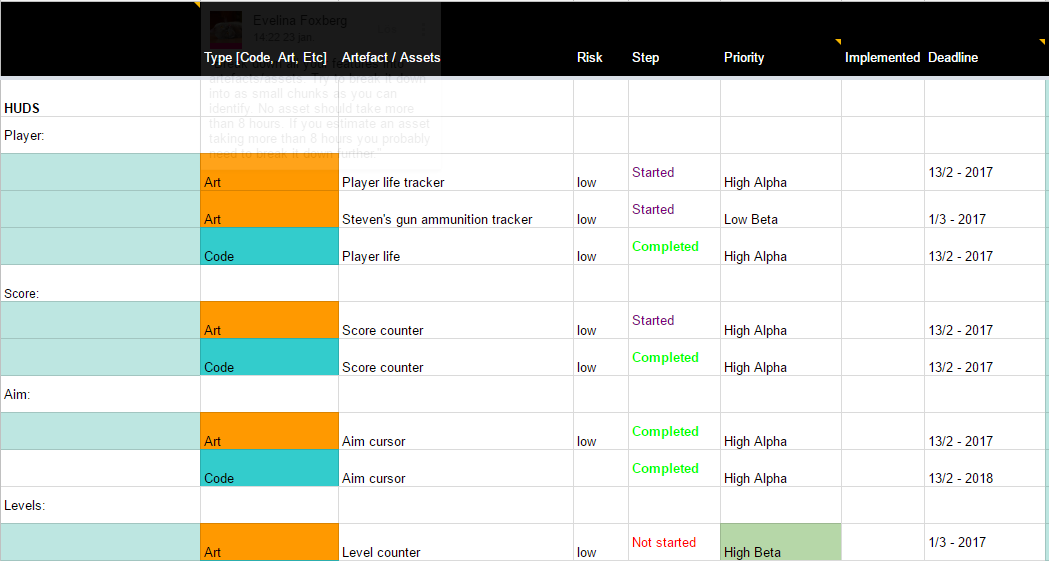Select the green High Beta priority cell

[x=780, y=543]
